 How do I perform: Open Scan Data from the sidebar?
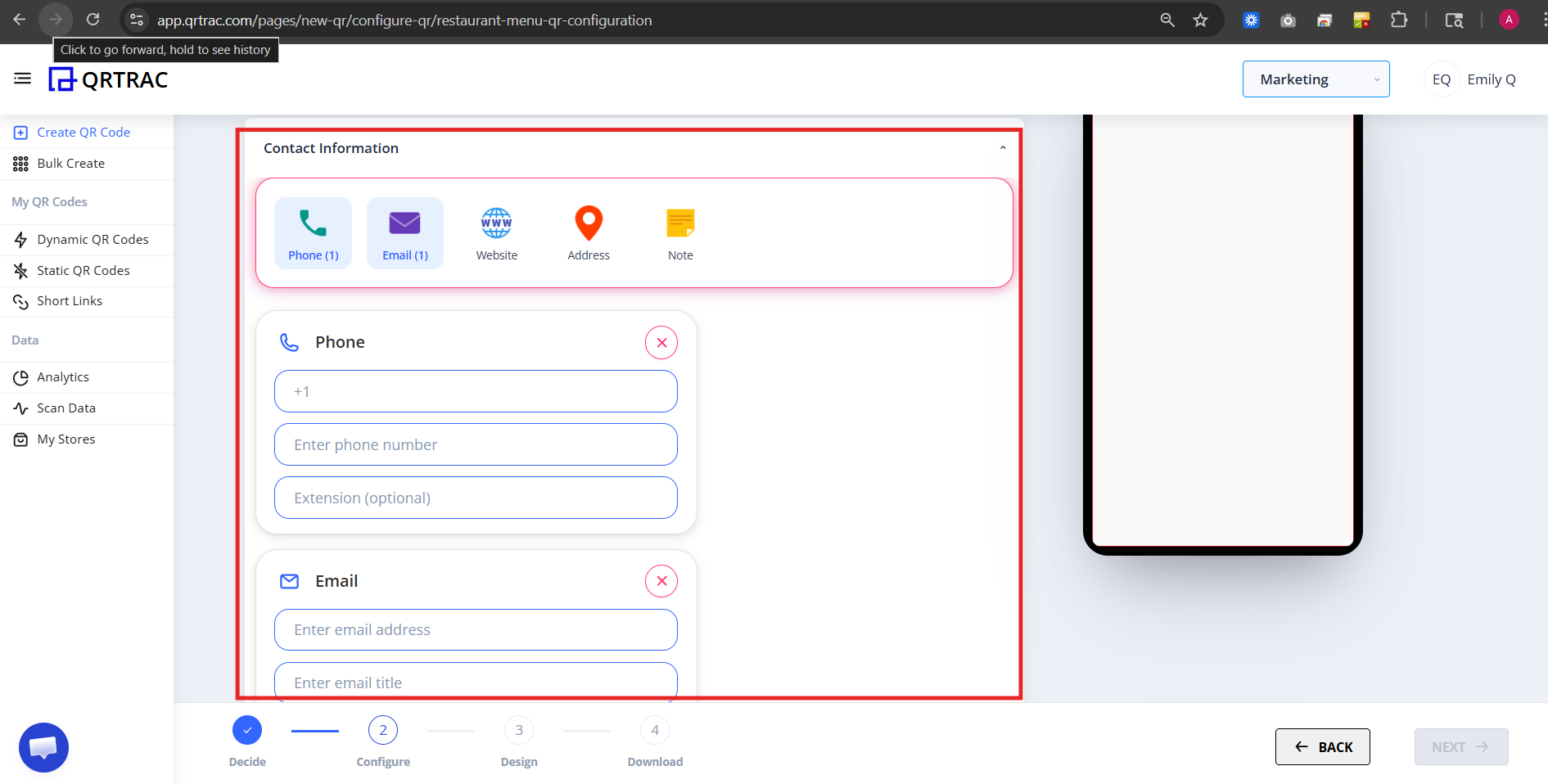(x=65, y=408)
